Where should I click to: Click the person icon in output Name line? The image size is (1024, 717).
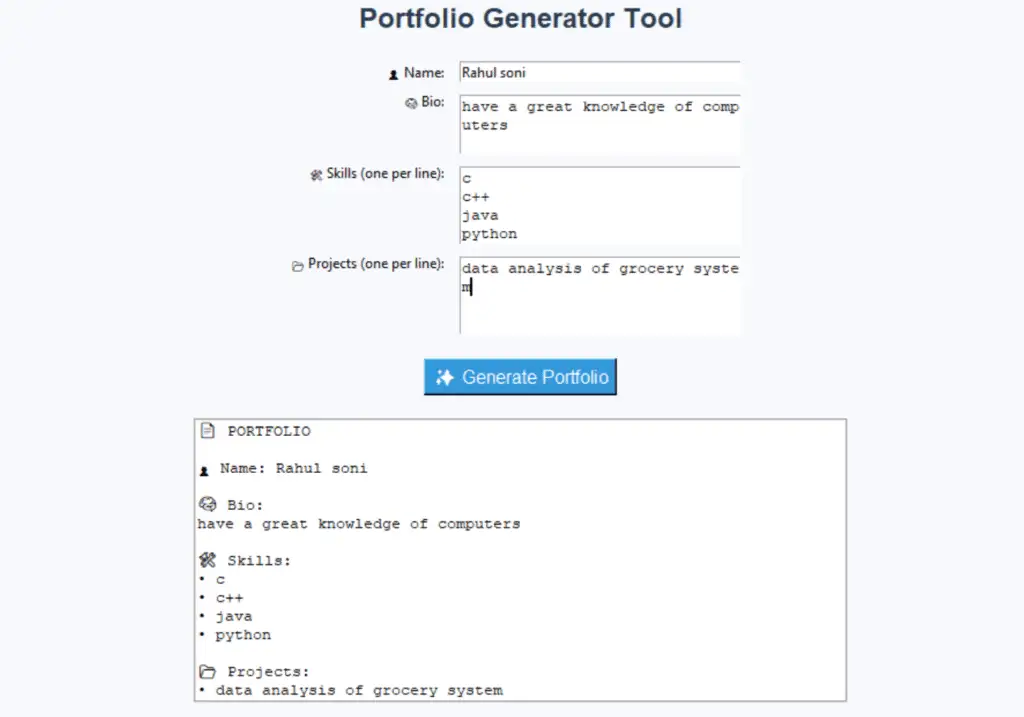click(205, 469)
